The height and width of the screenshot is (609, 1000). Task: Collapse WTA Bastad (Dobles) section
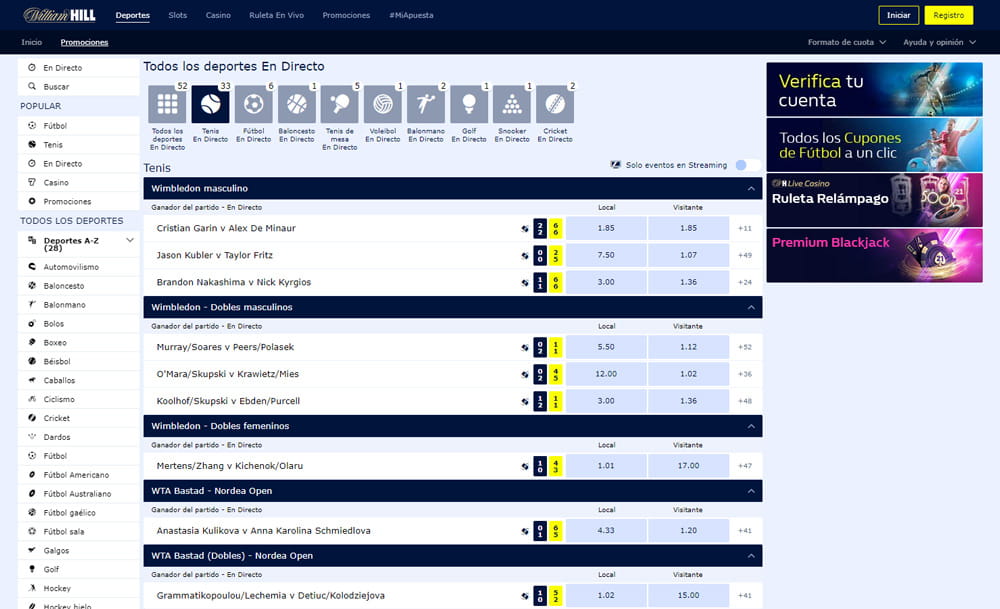[x=751, y=556]
